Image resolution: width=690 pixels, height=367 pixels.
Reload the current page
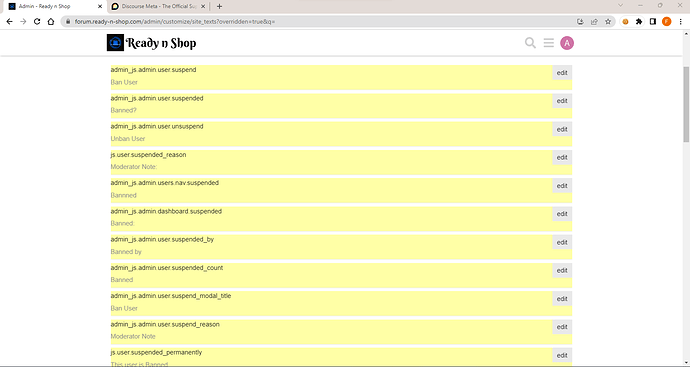click(x=37, y=22)
